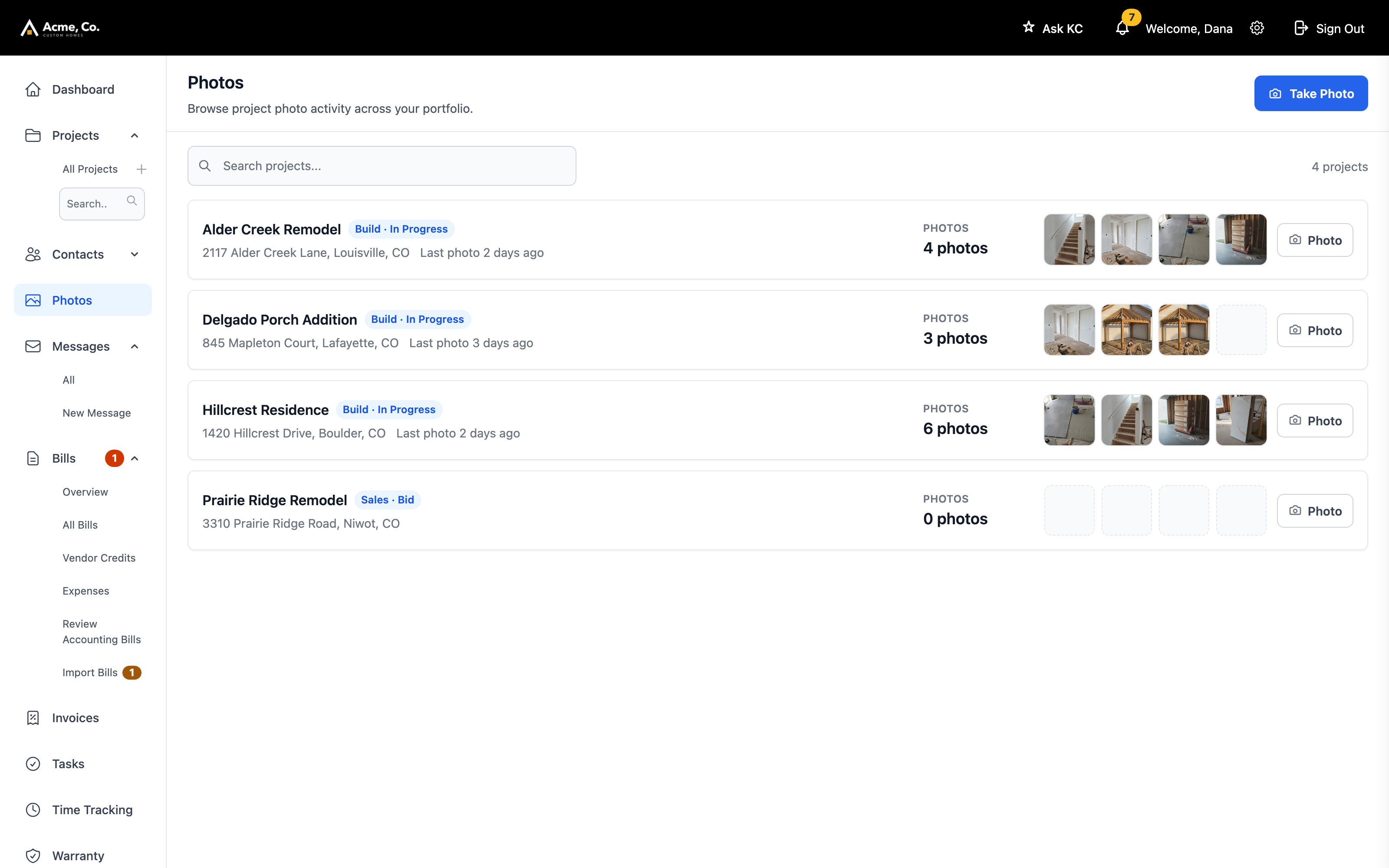Add Photo to Hillcrest Residence
Image resolution: width=1389 pixels, height=868 pixels.
(x=1315, y=421)
